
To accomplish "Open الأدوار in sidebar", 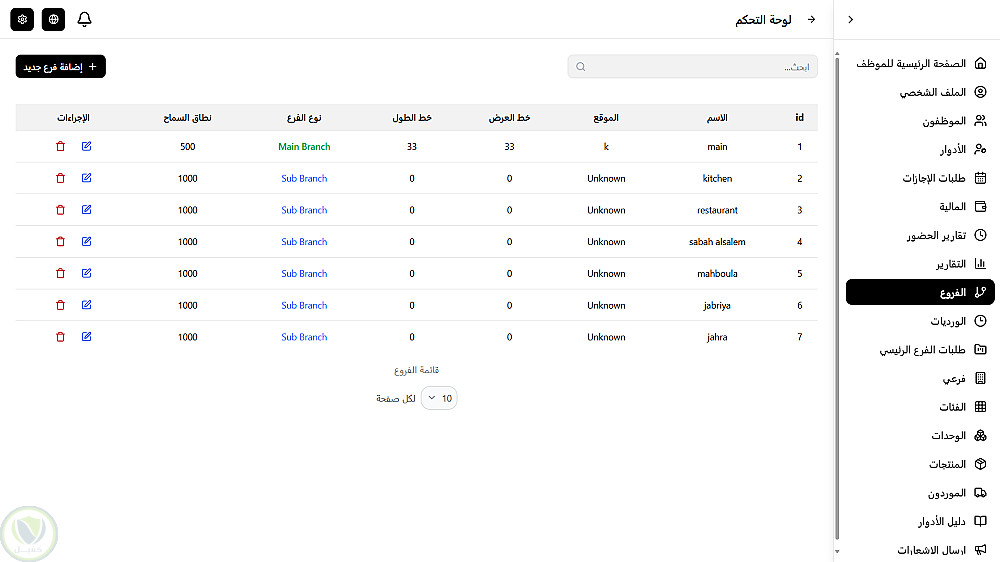I will pos(920,149).
